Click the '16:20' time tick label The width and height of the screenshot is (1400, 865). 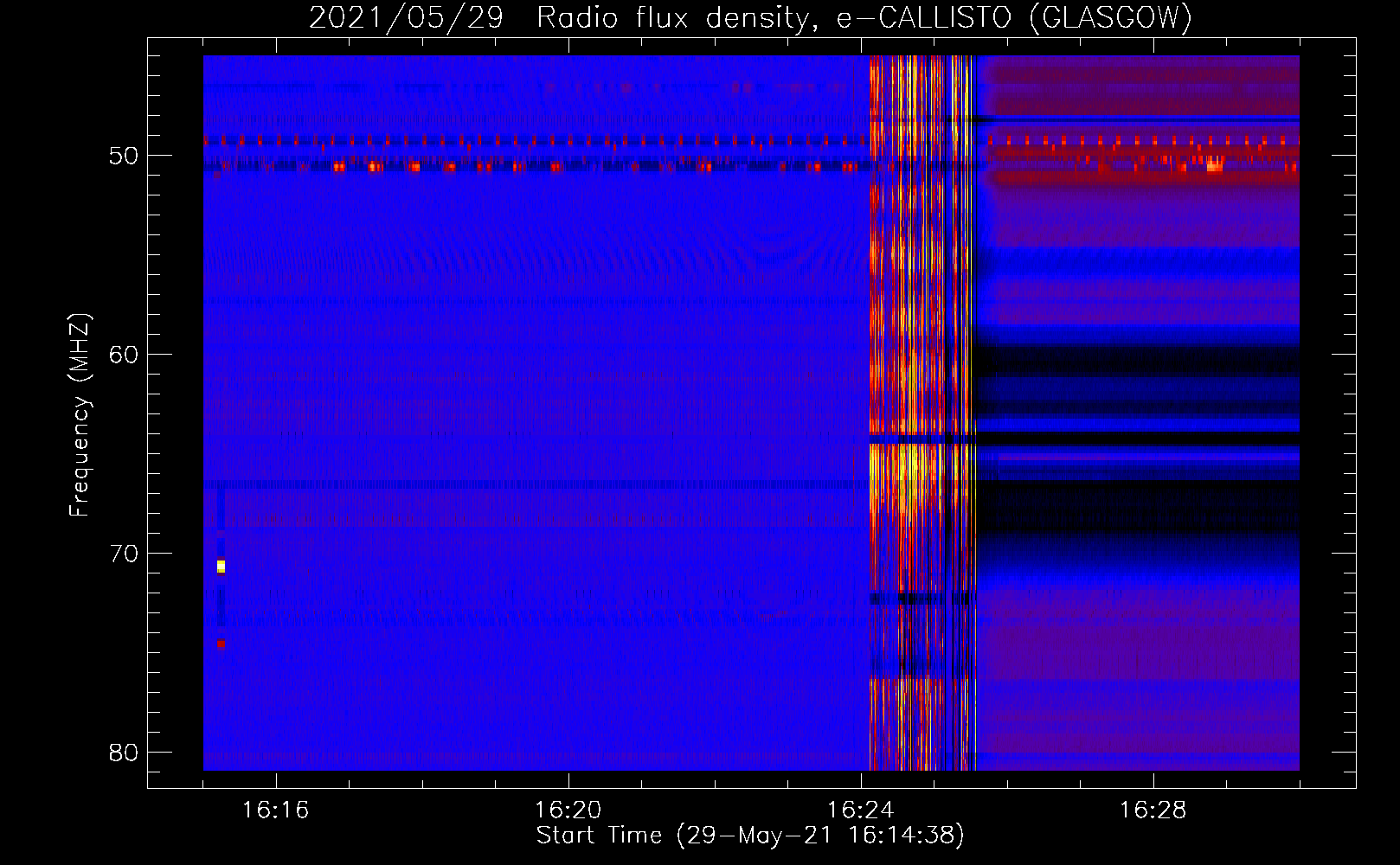point(568,811)
